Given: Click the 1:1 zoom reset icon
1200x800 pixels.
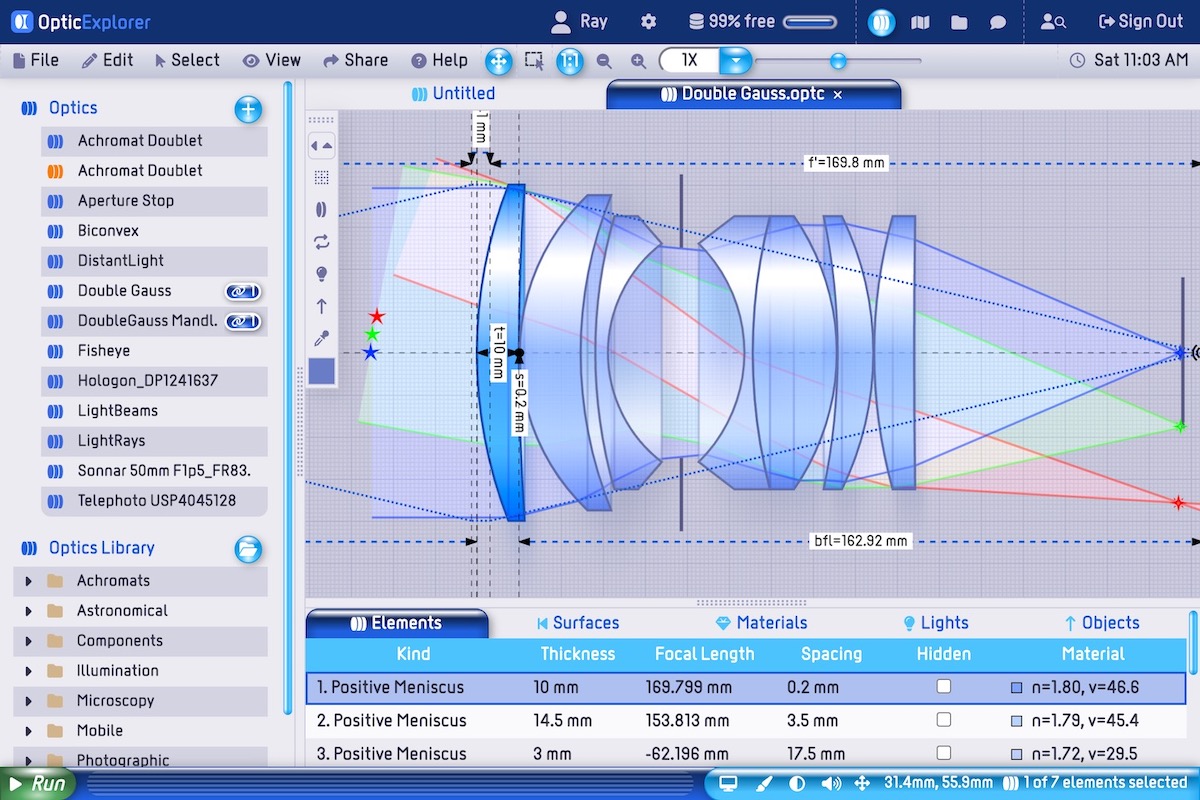Looking at the screenshot, I should tap(569, 61).
